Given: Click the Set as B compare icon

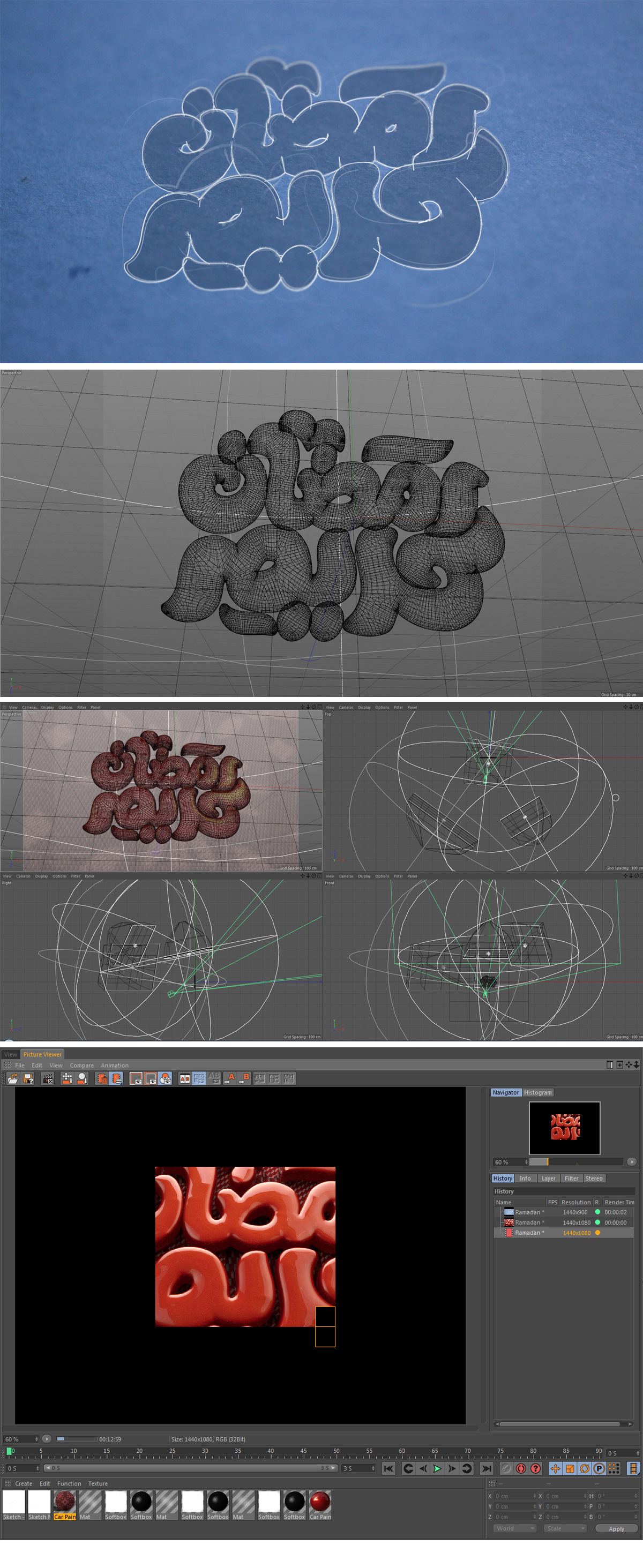Looking at the screenshot, I should [x=244, y=1078].
